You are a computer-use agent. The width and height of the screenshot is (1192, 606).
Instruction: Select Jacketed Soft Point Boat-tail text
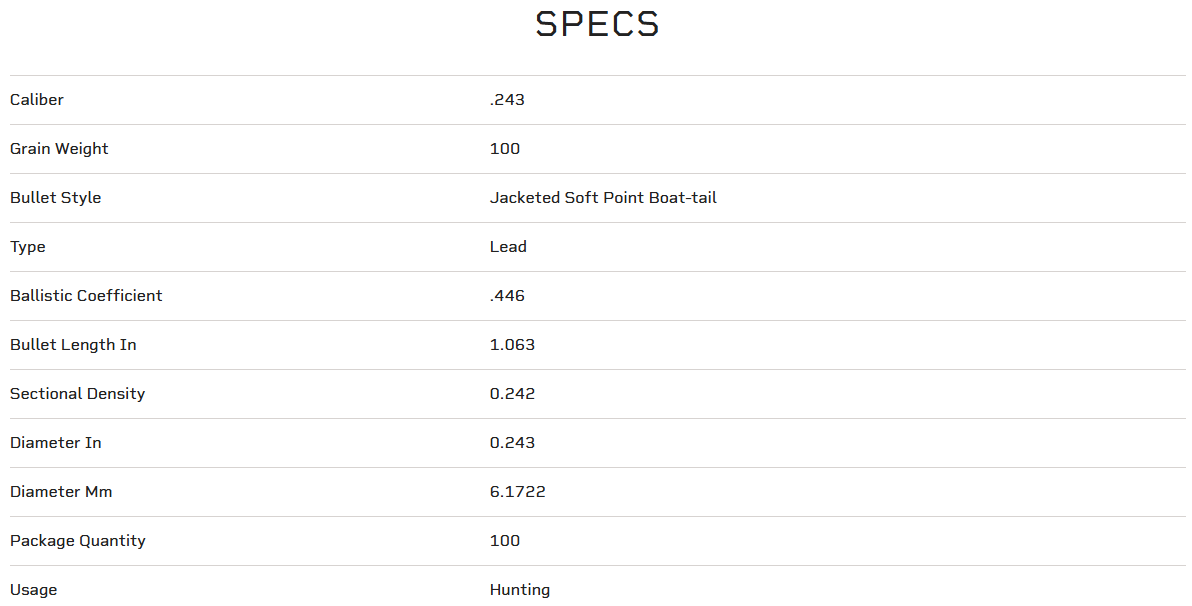point(603,198)
